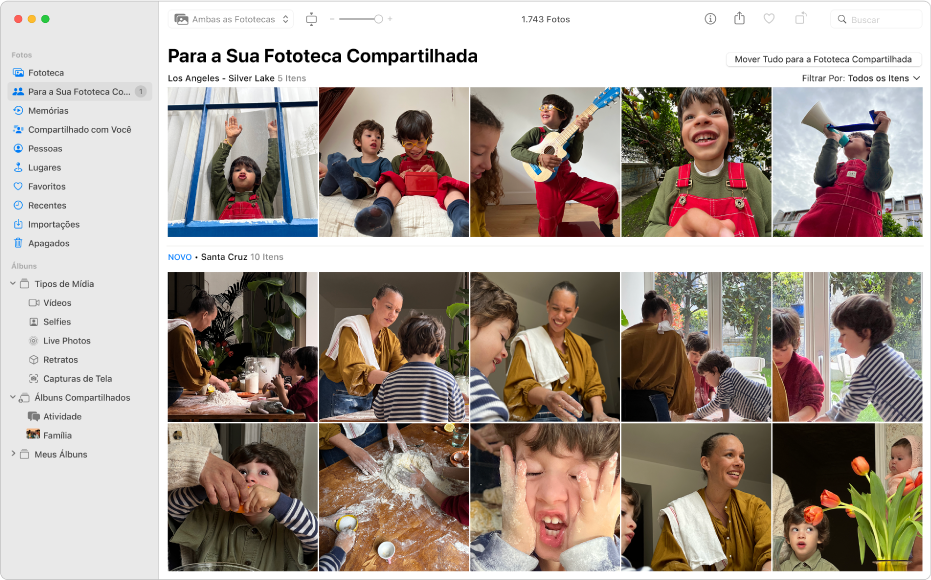Open the Ambas as Fototecas dropdown
This screenshot has width=931, height=580.
[x=231, y=19]
